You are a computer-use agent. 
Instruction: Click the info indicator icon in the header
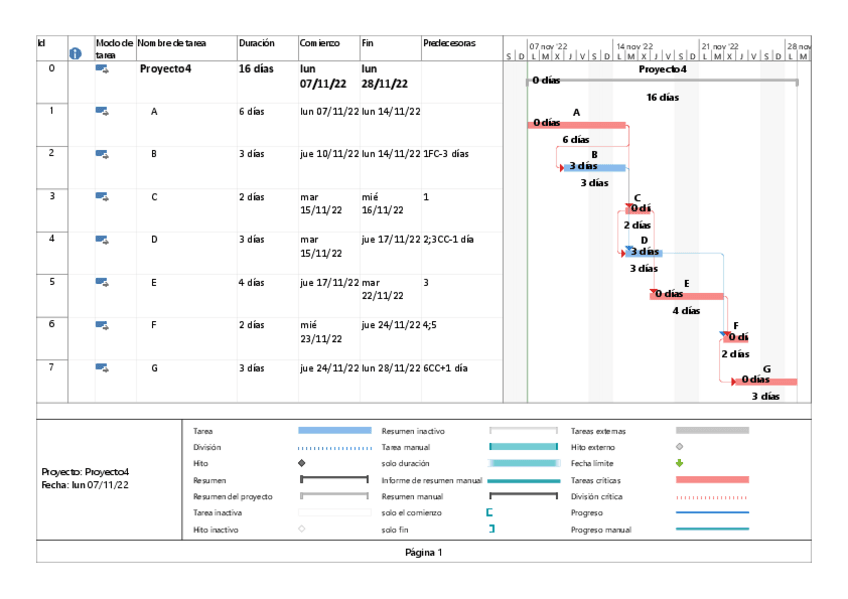(x=75, y=54)
